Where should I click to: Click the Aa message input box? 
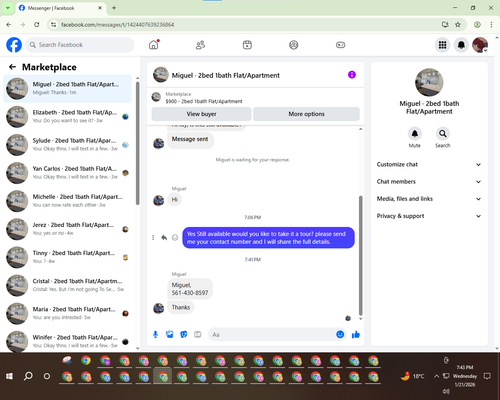click(272, 334)
